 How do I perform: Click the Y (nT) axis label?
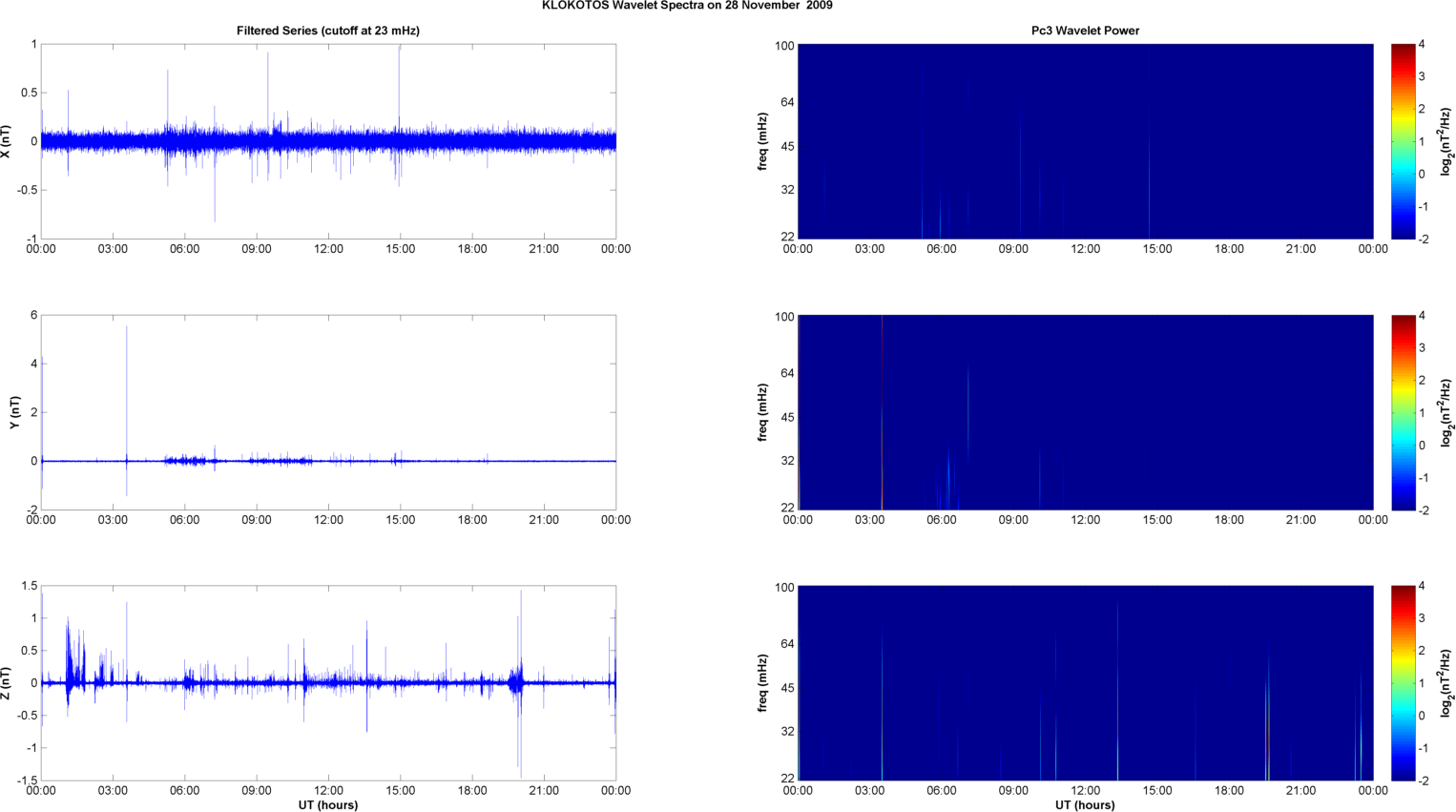14,412
